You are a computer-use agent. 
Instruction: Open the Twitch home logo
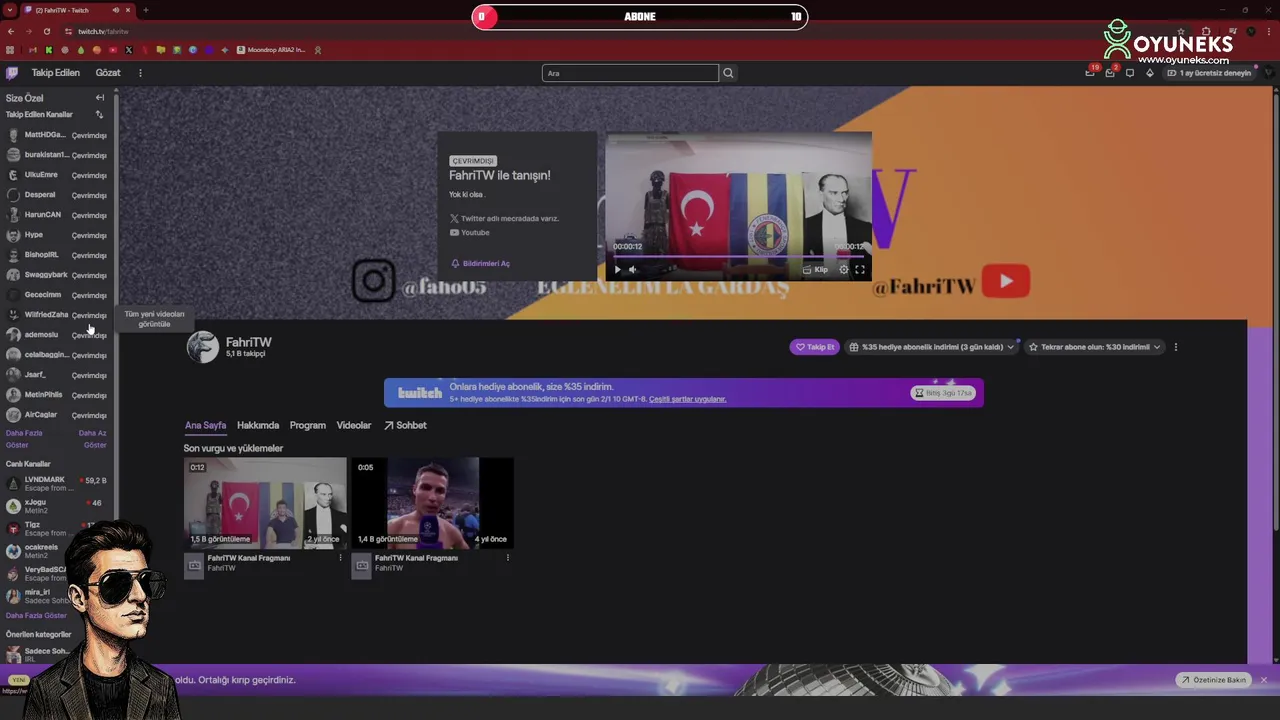click(x=12, y=73)
